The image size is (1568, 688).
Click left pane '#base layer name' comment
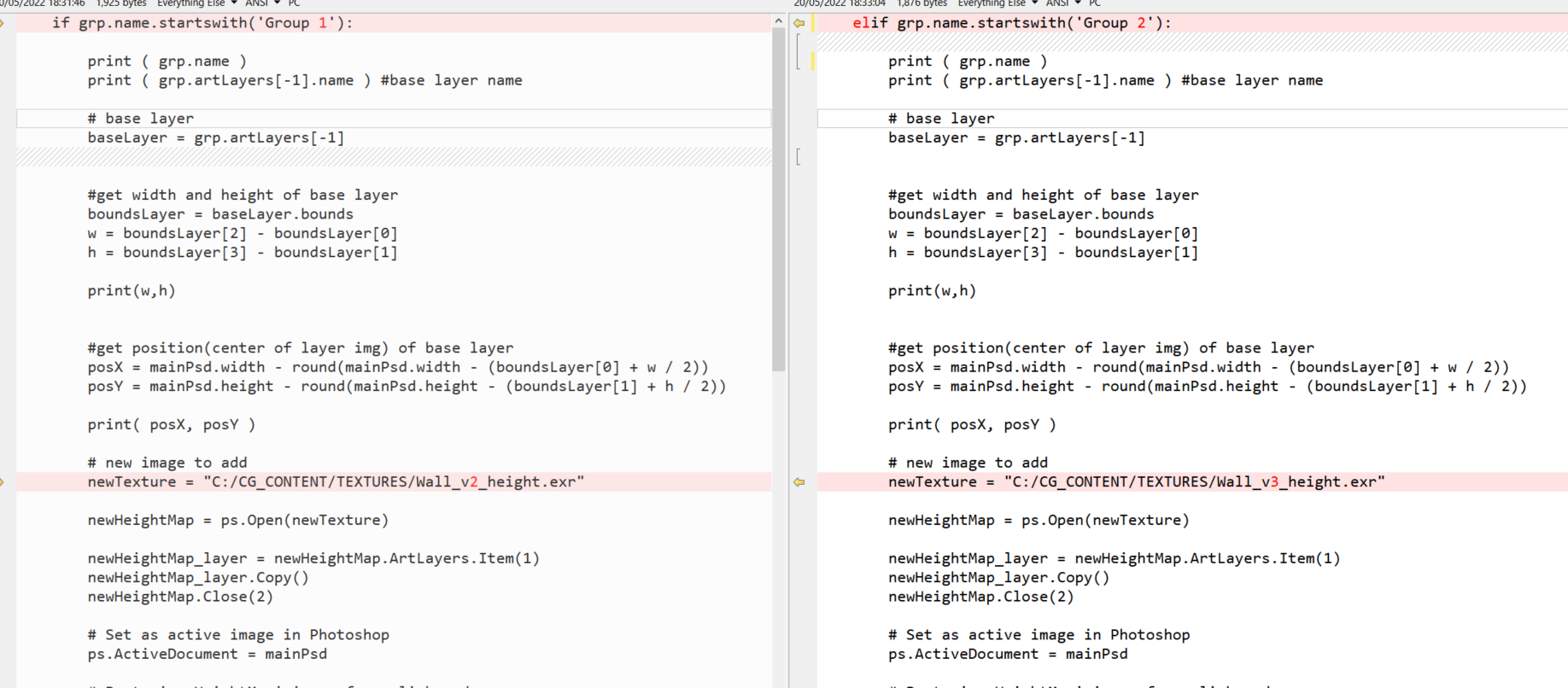tap(452, 80)
